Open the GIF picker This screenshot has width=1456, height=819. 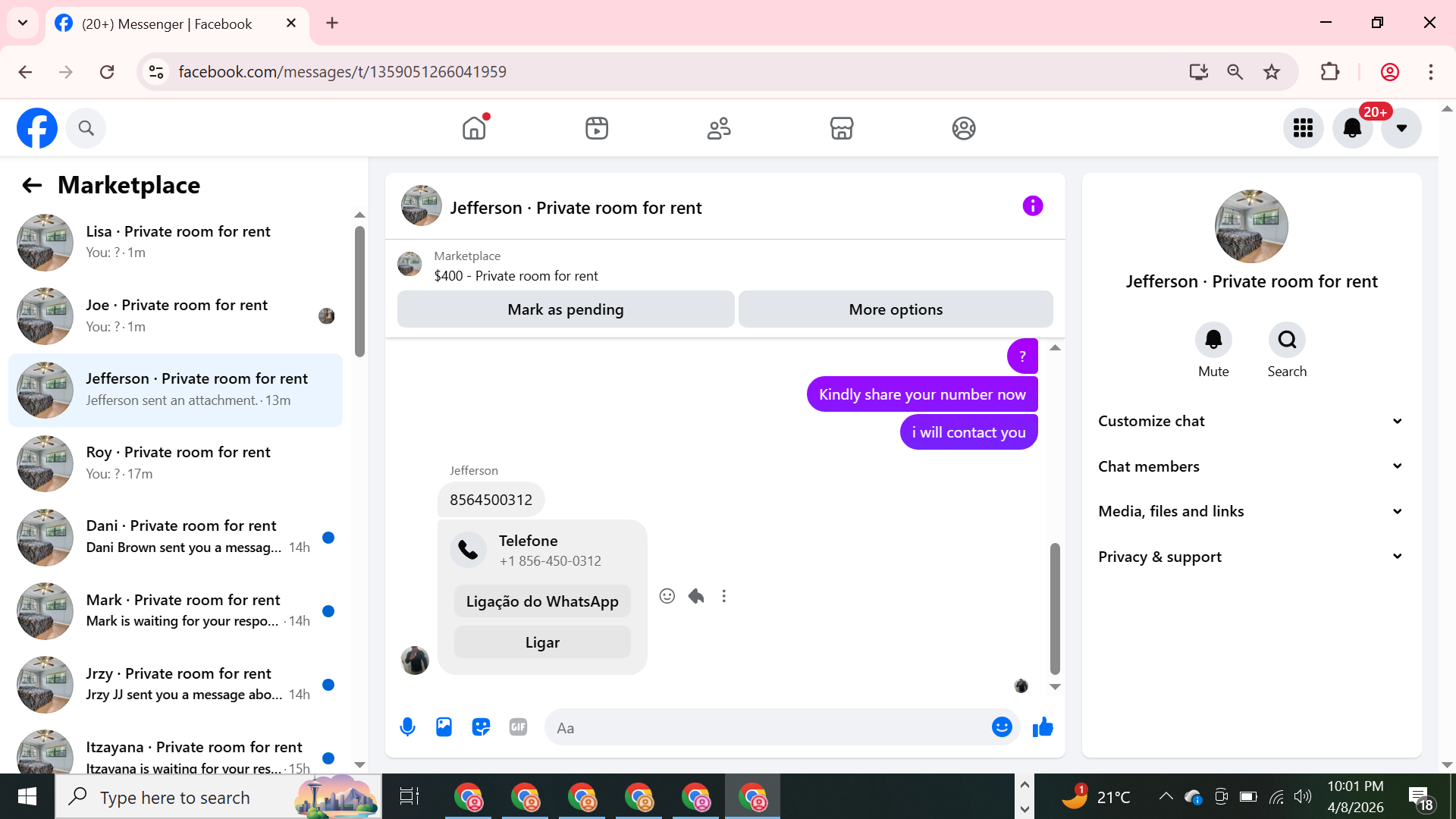pos(518,727)
